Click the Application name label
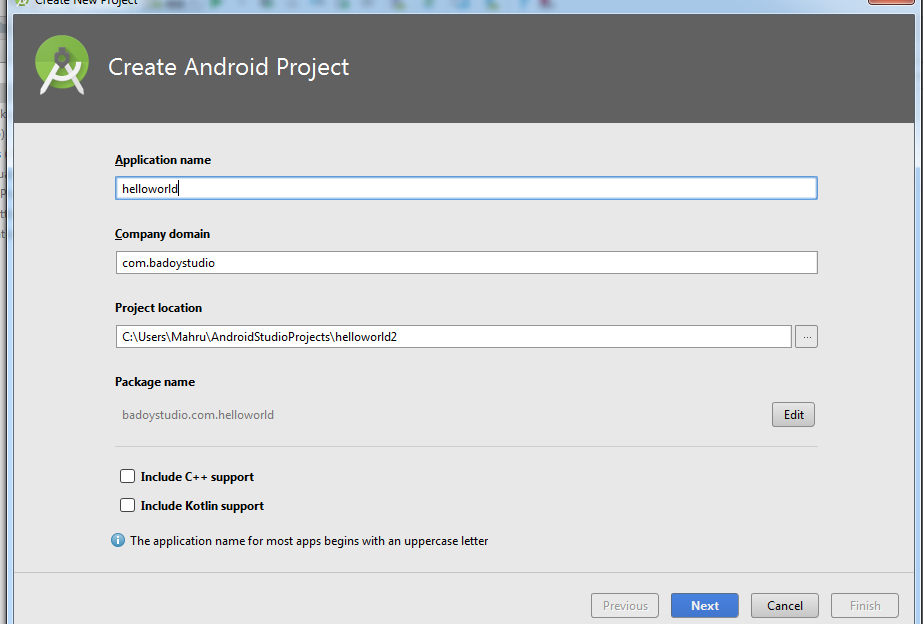 [x=163, y=160]
